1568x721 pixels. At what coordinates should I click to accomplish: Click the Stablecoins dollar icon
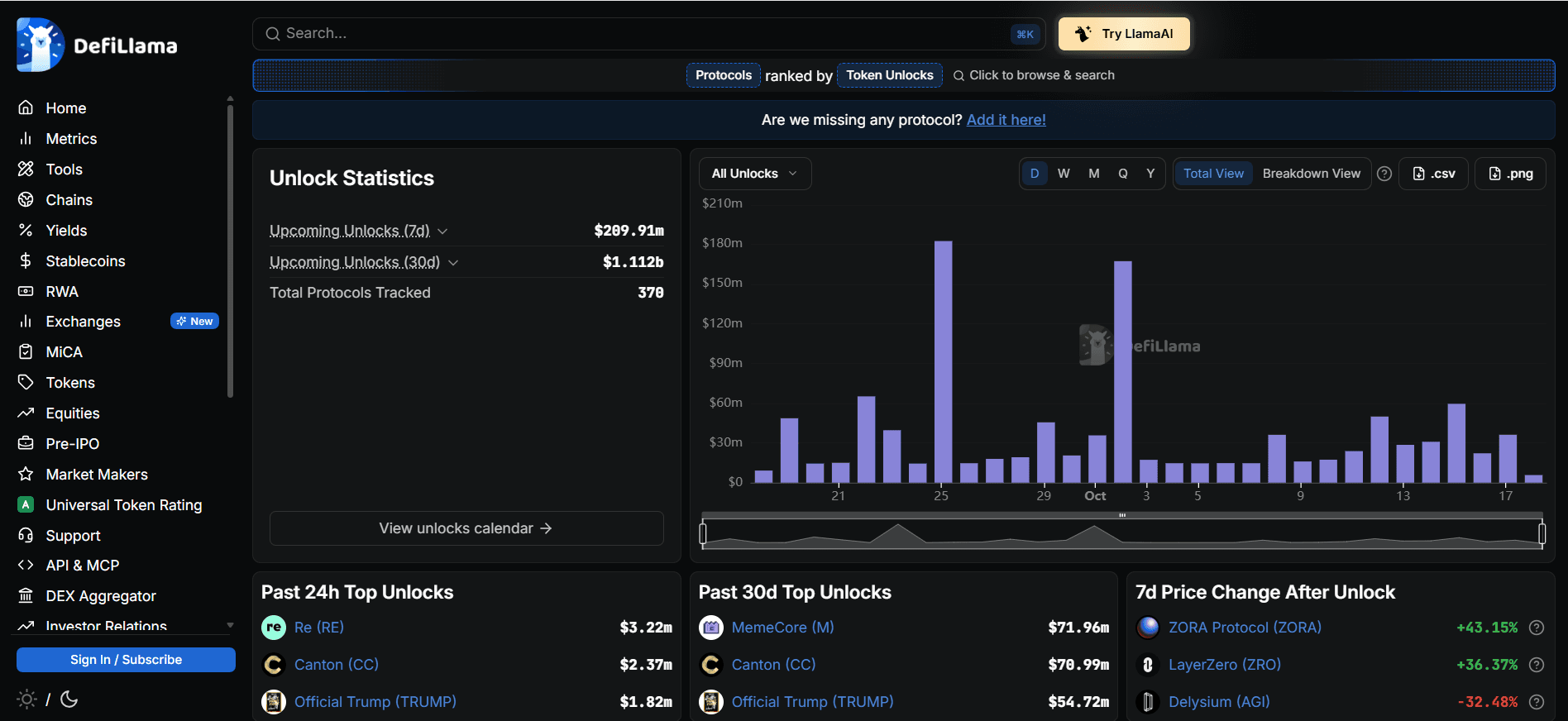pos(26,260)
